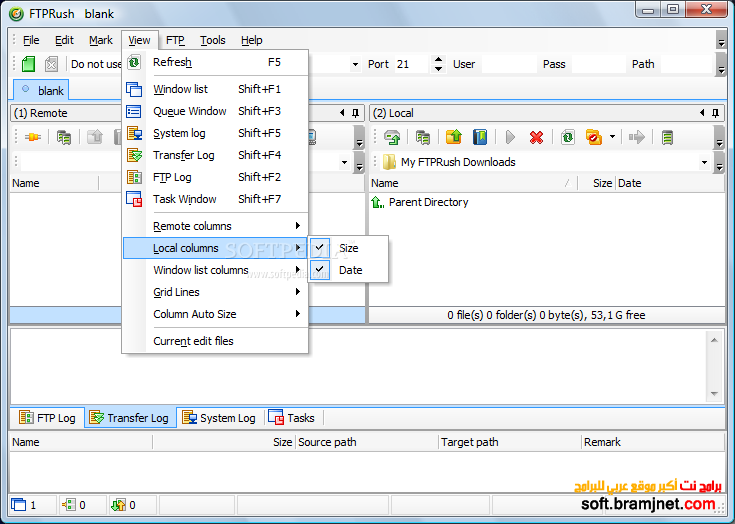Increase port with up spinner arrow

(x=438, y=60)
